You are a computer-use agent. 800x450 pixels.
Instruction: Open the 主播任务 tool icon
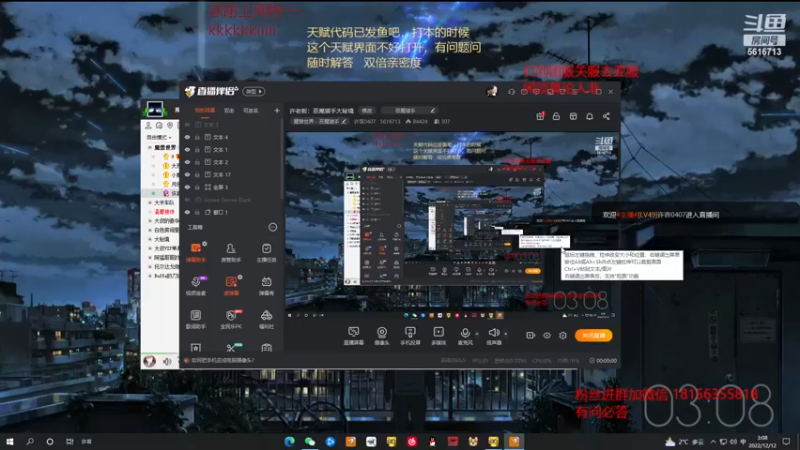click(266, 252)
